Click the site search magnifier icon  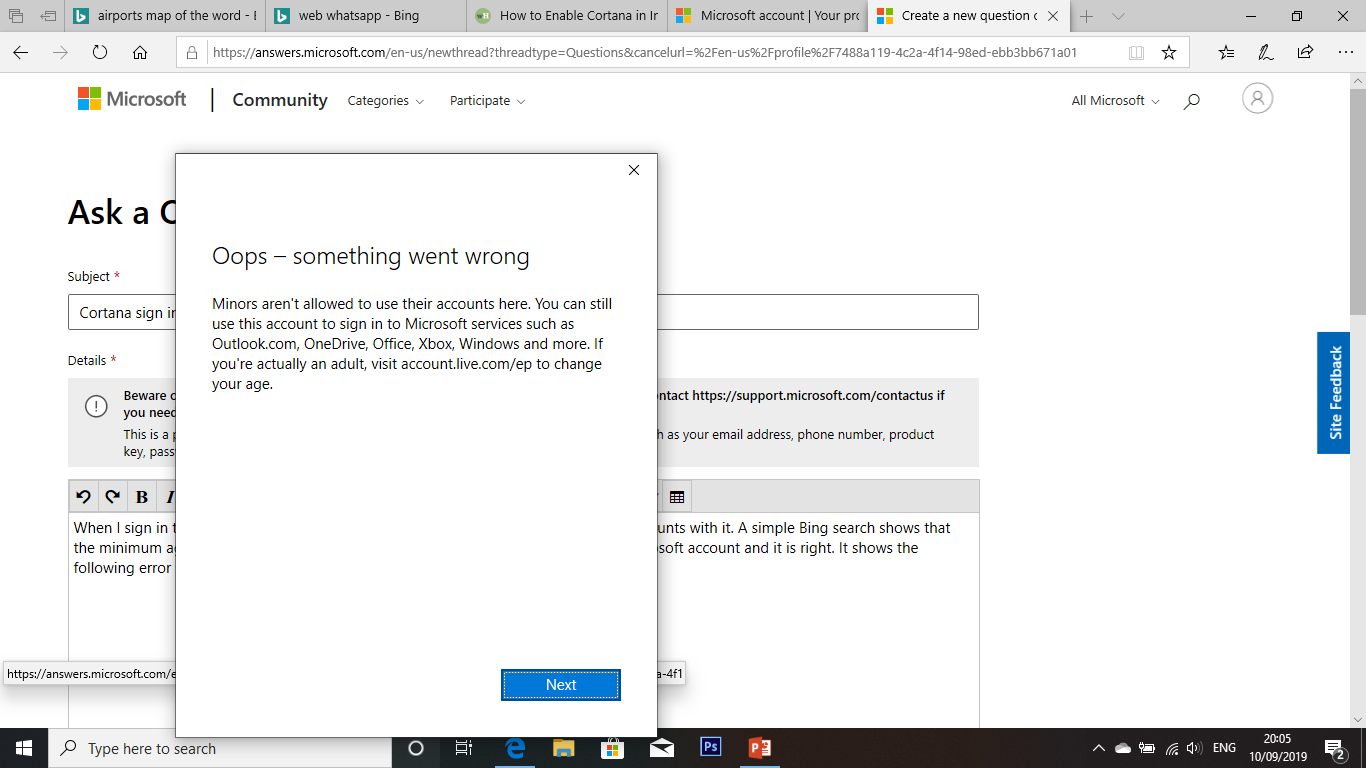coord(1191,101)
